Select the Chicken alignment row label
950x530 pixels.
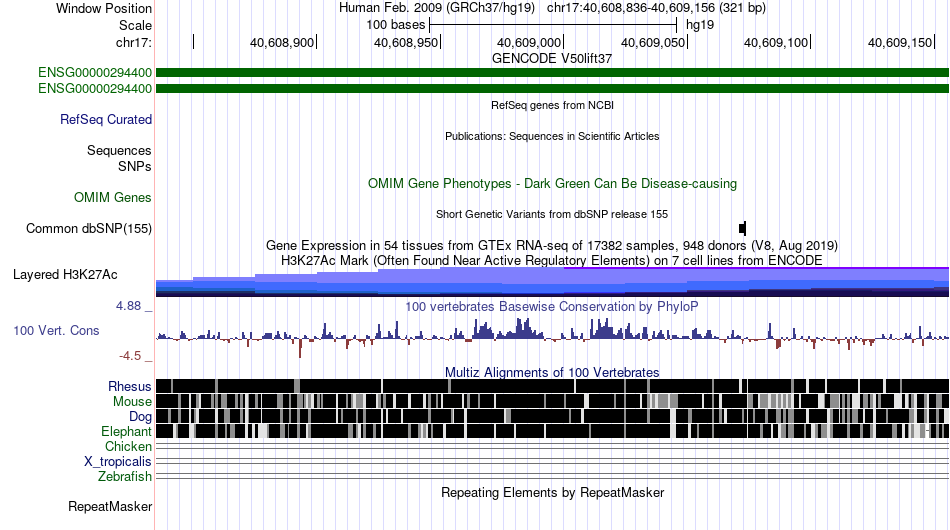tap(128, 446)
